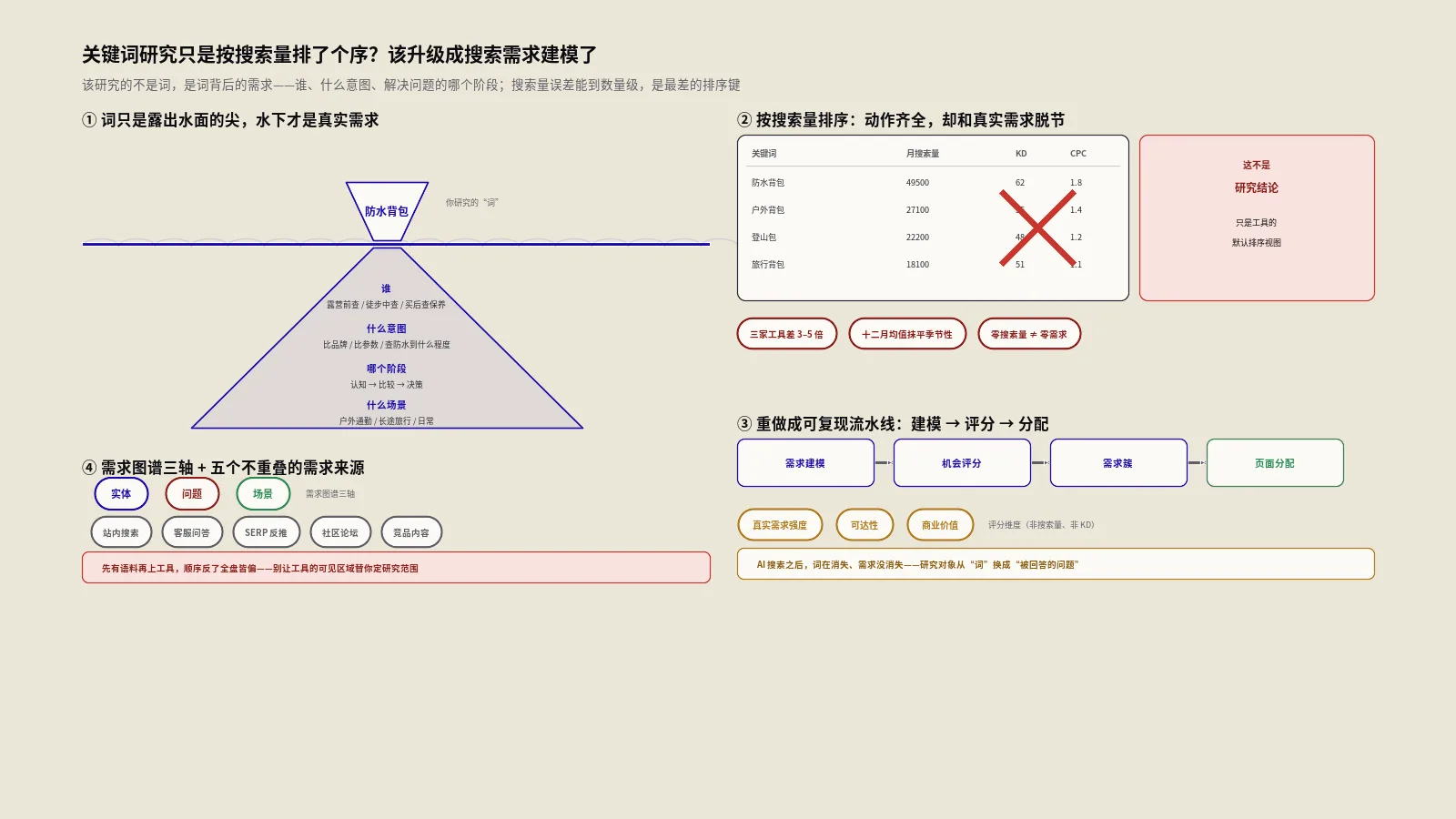1456x819 pixels.
Task: Click the 默认排序视图 text in red card
Action: point(1257,243)
